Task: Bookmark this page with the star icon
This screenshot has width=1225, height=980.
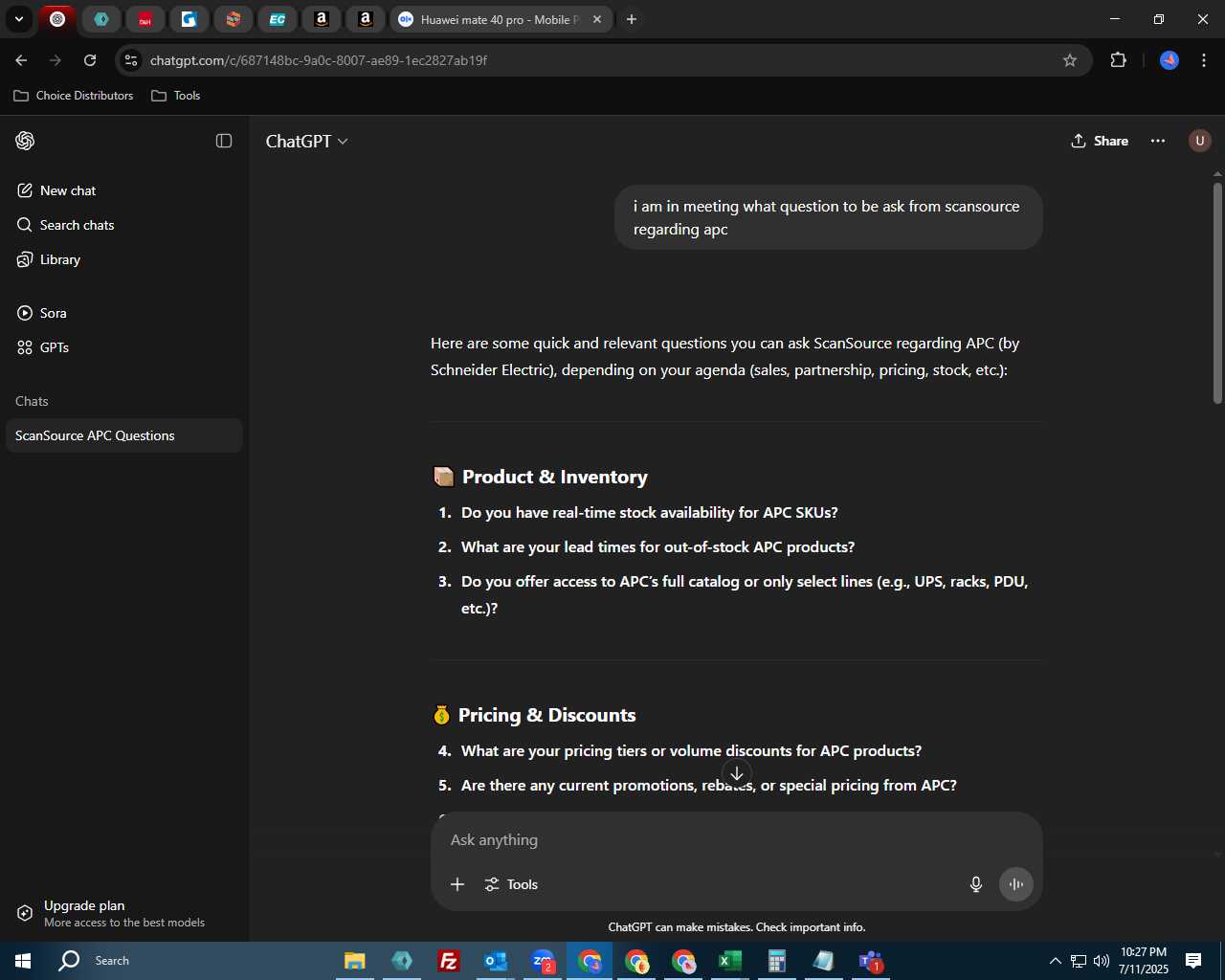Action: (x=1070, y=60)
